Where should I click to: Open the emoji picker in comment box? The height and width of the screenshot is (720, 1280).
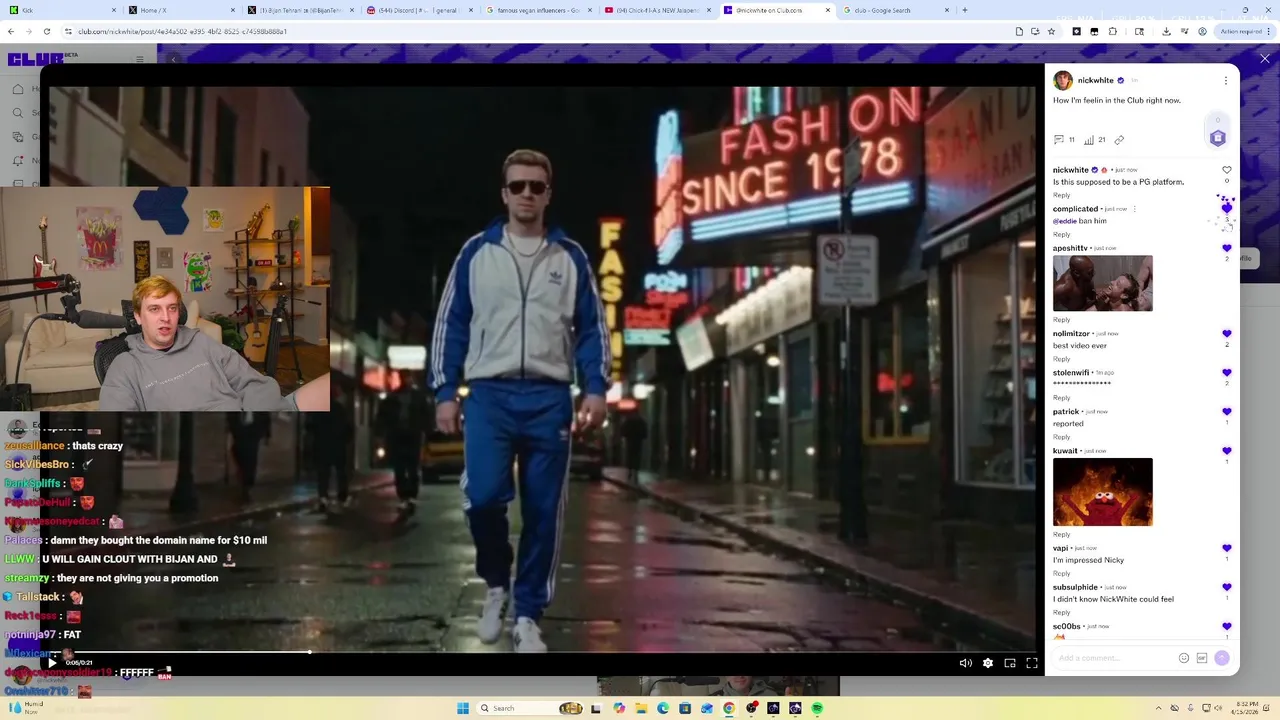click(1184, 658)
